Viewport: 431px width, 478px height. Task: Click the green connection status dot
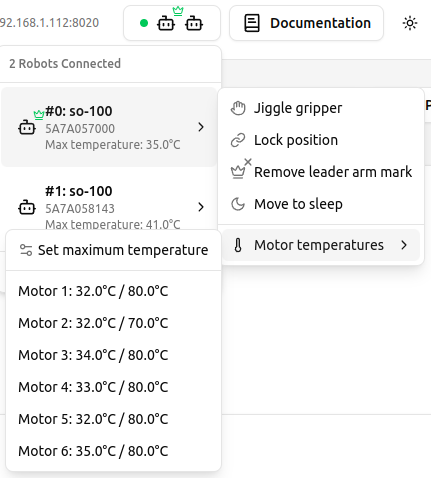point(144,23)
